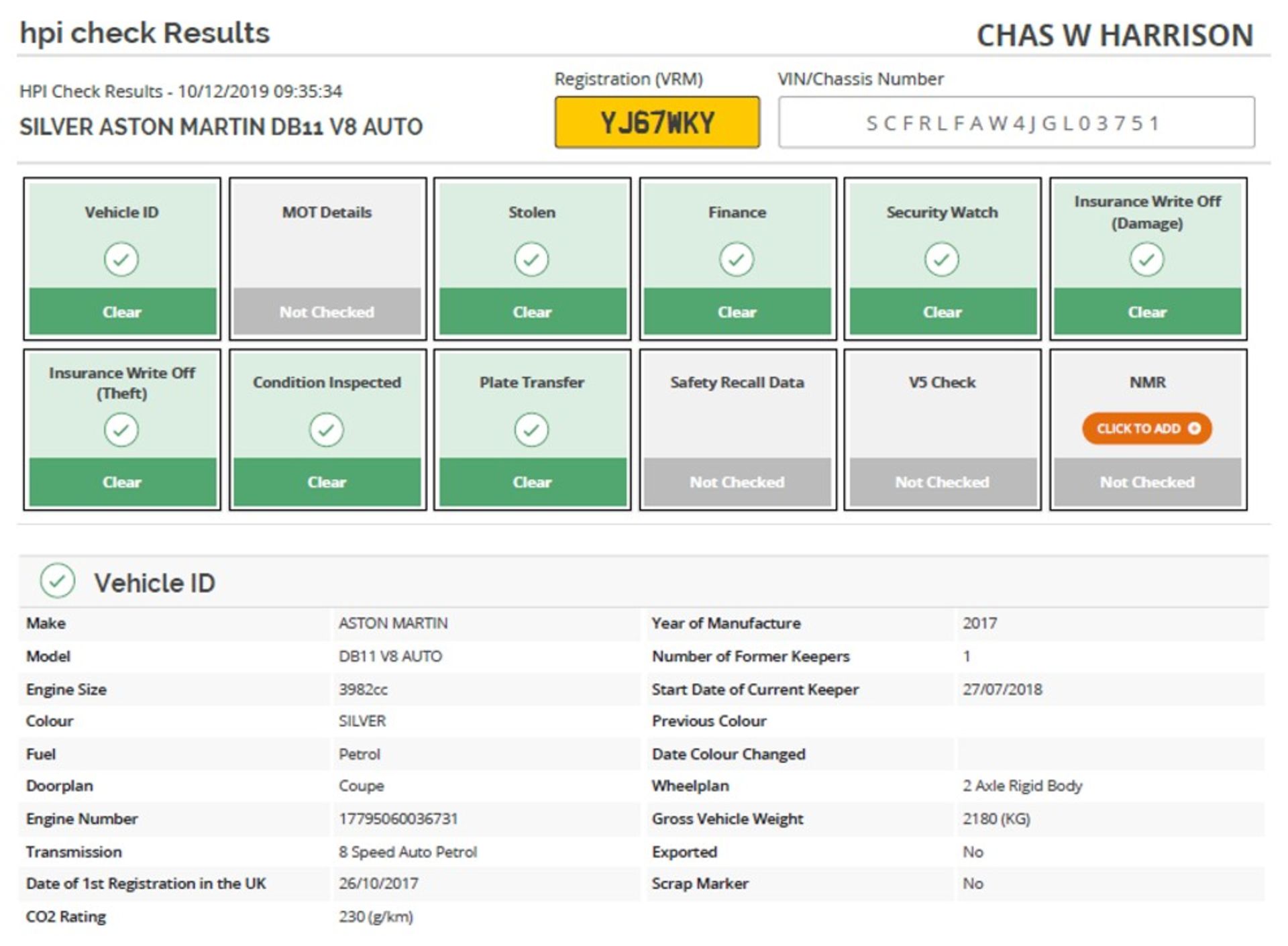Click the Insurance Write Off (Damage) checkmark

point(1147,260)
